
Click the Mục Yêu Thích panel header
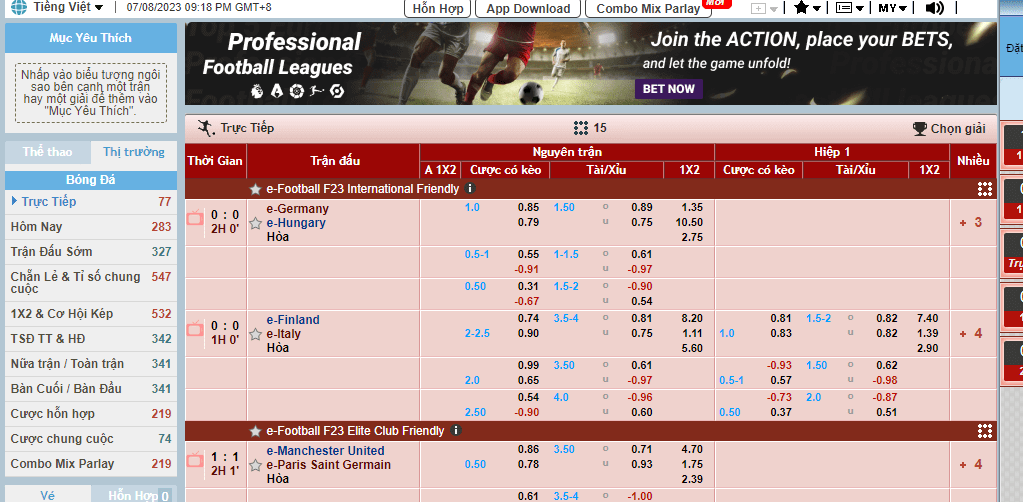point(91,39)
